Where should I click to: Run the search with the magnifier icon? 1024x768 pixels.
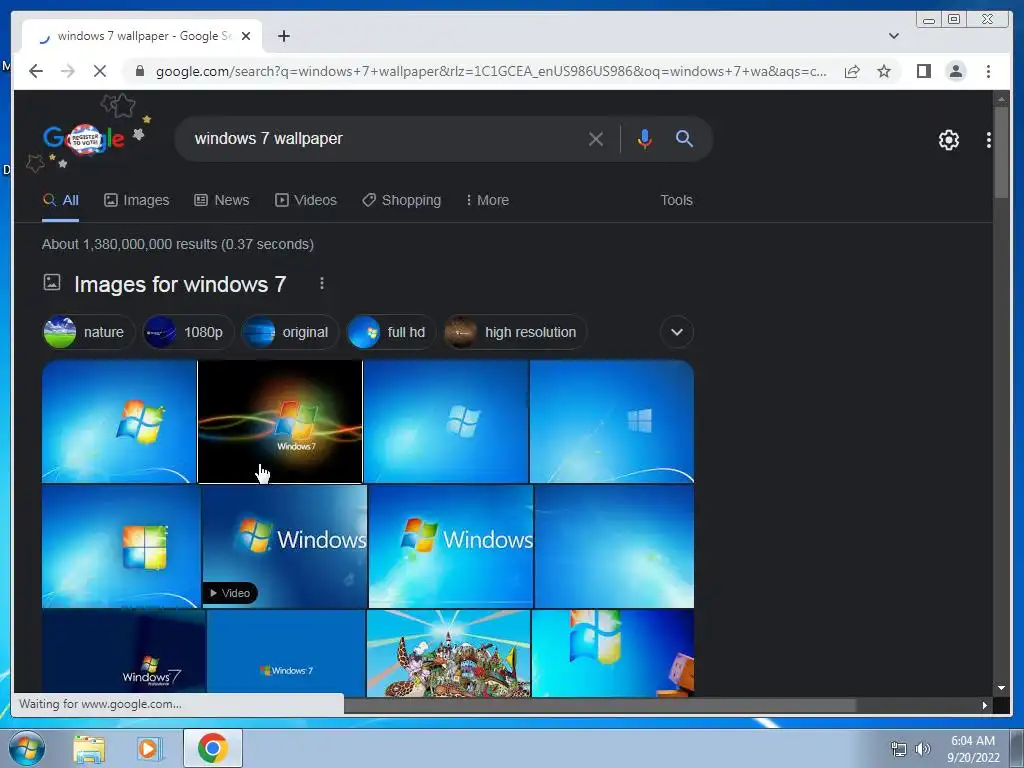click(684, 138)
